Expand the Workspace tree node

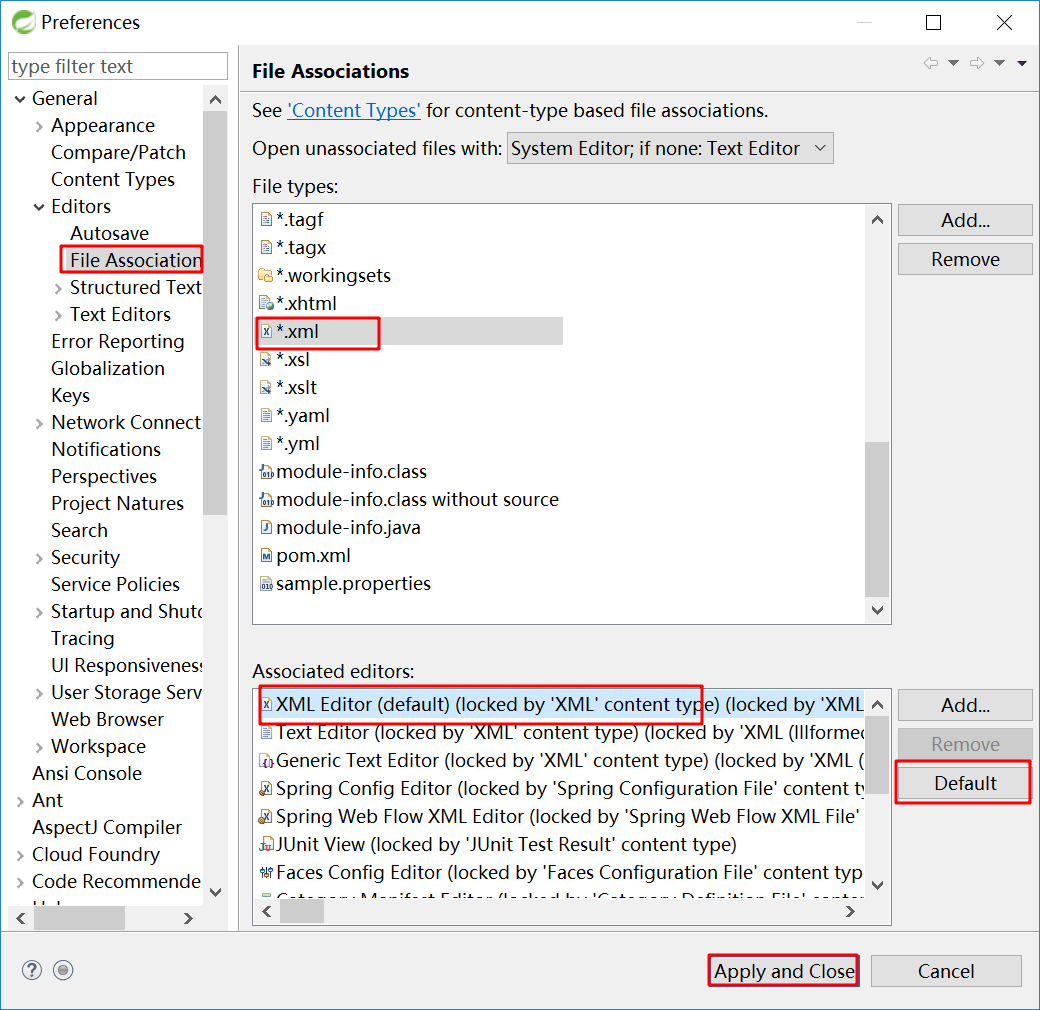39,747
